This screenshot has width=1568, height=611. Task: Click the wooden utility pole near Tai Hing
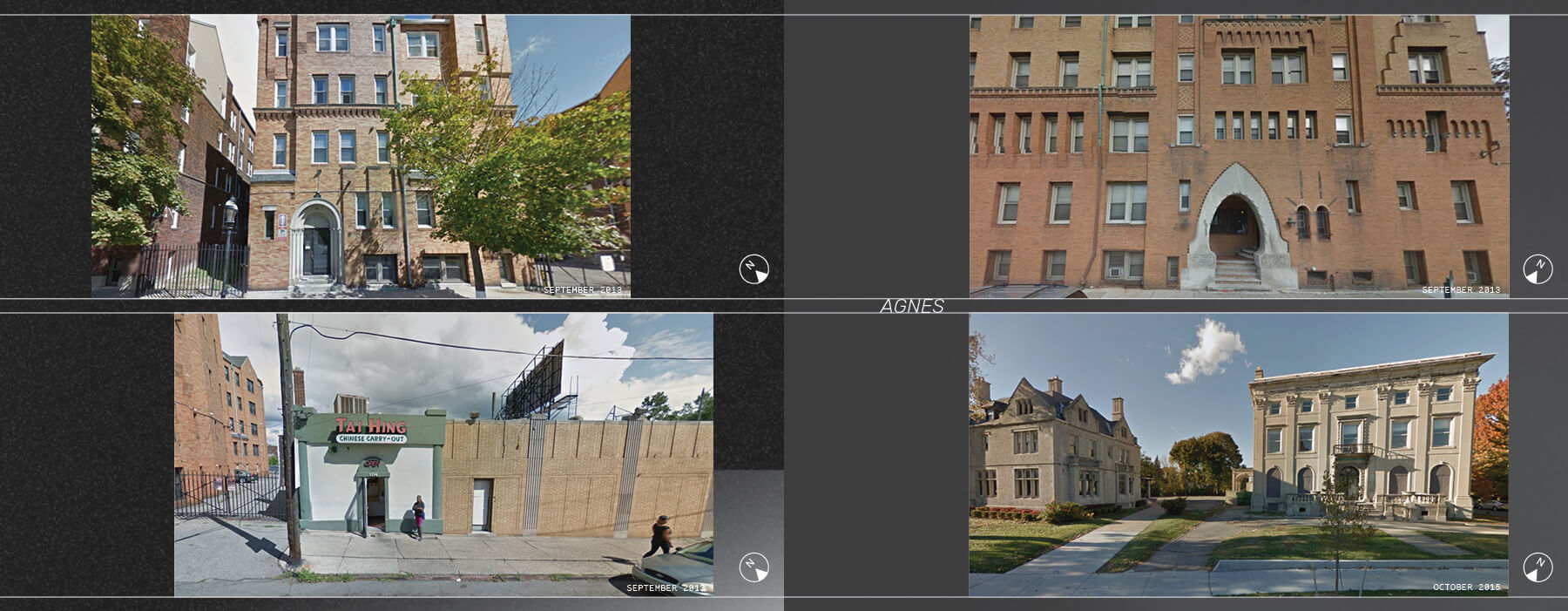pyautogui.click(x=288, y=436)
